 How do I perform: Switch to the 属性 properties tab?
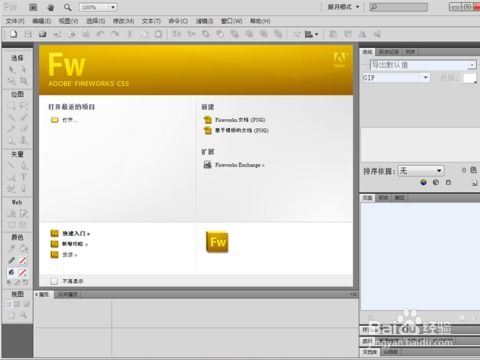click(x=43, y=294)
